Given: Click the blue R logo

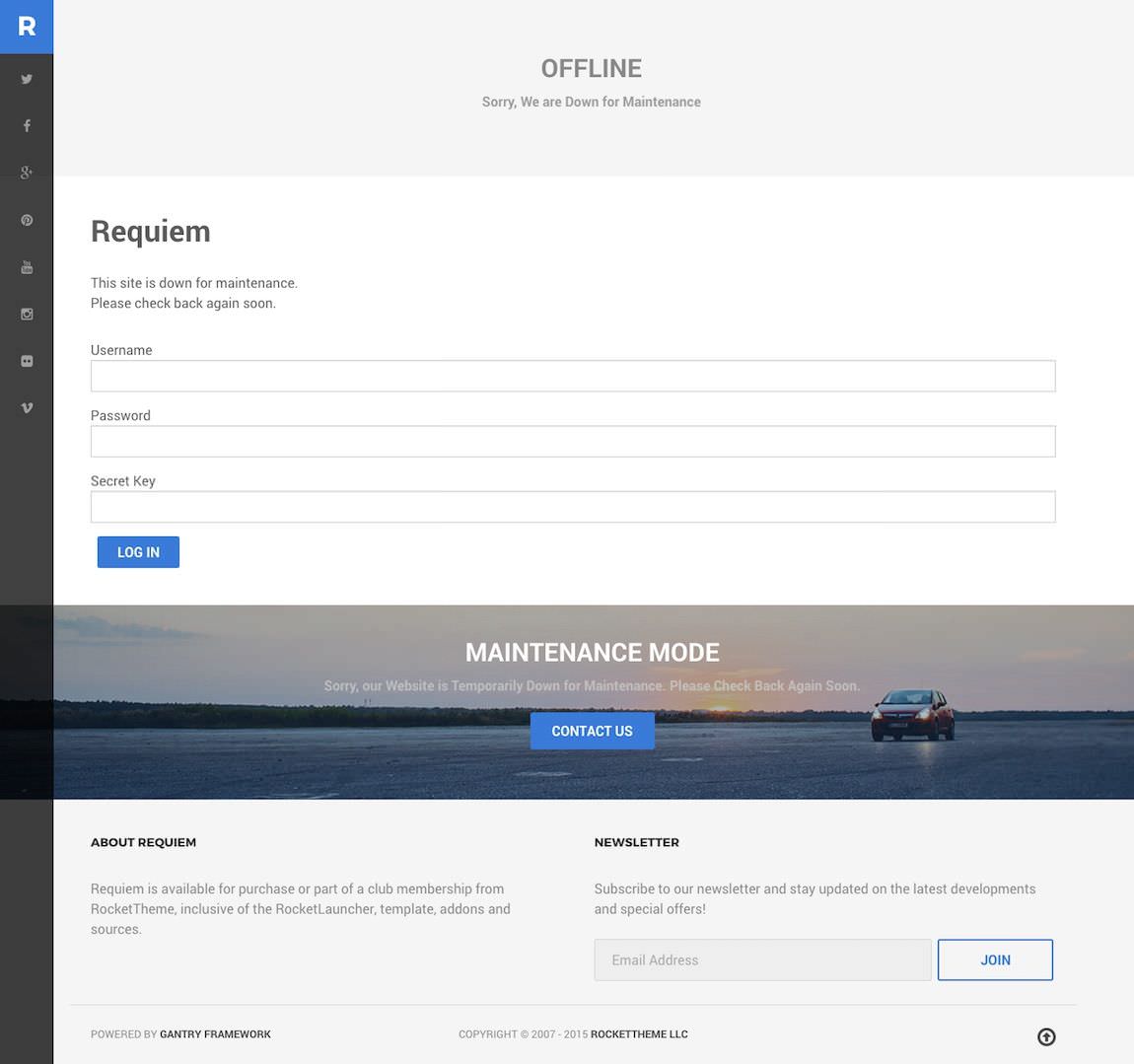Looking at the screenshot, I should coord(27,27).
